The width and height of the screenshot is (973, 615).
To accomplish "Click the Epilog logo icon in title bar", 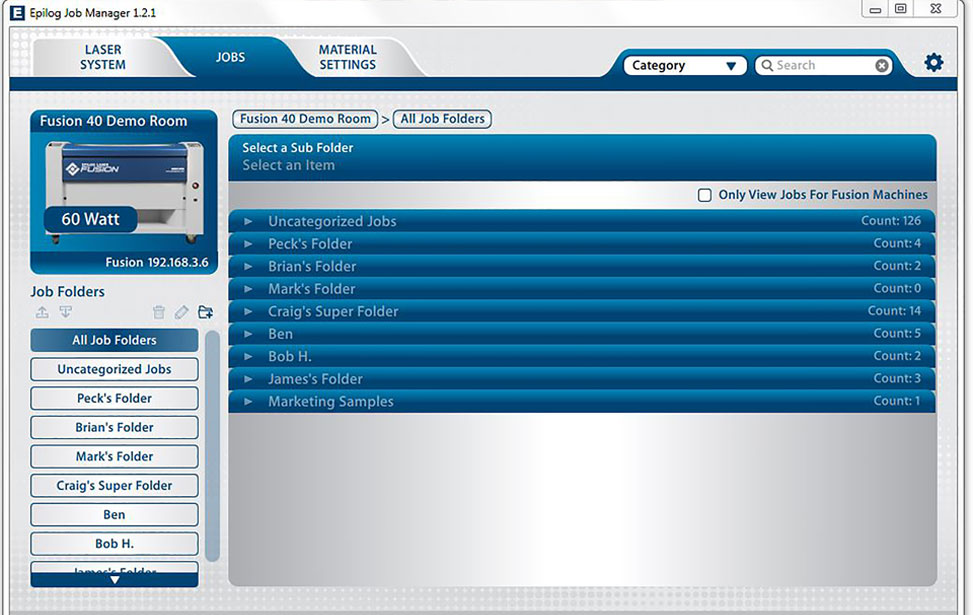I will pyautogui.click(x=16, y=12).
